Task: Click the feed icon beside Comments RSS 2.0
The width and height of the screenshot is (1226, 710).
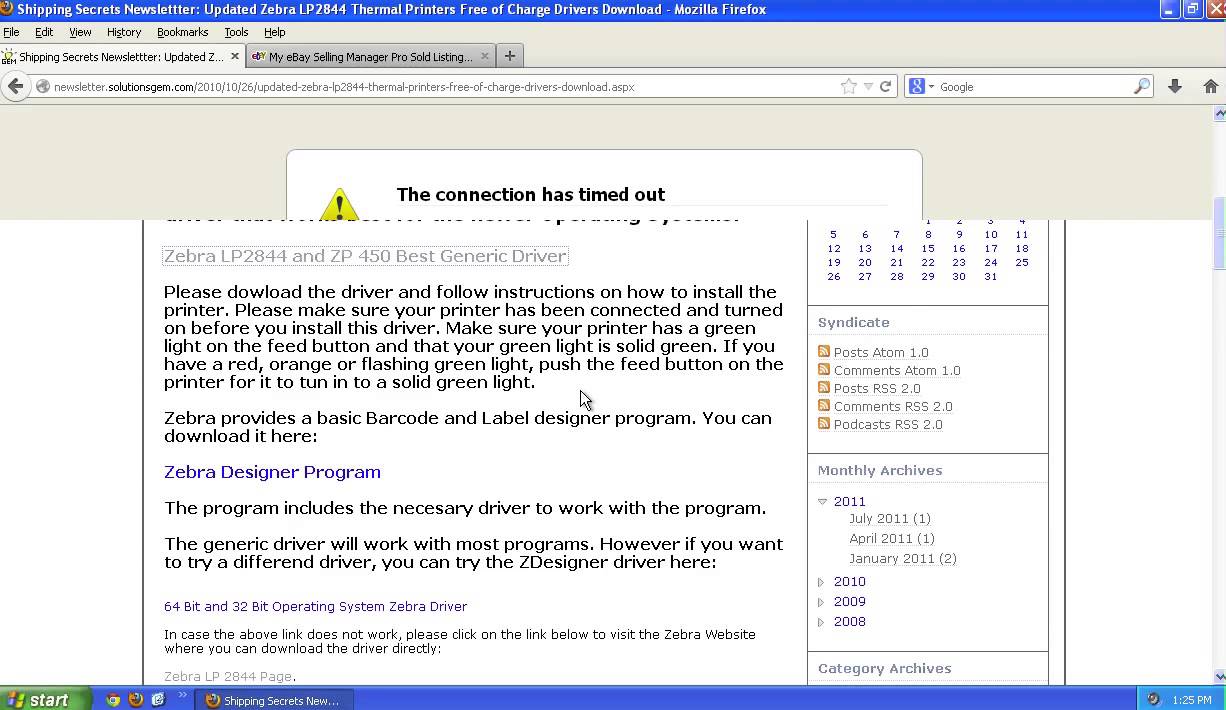Action: 824,405
